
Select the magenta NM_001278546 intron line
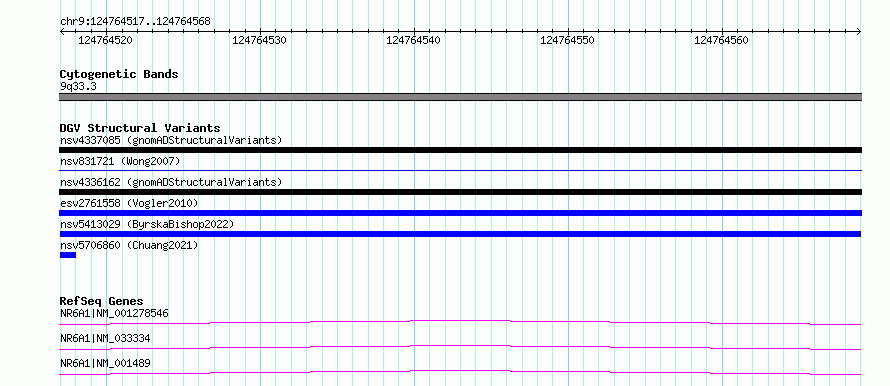460,322
